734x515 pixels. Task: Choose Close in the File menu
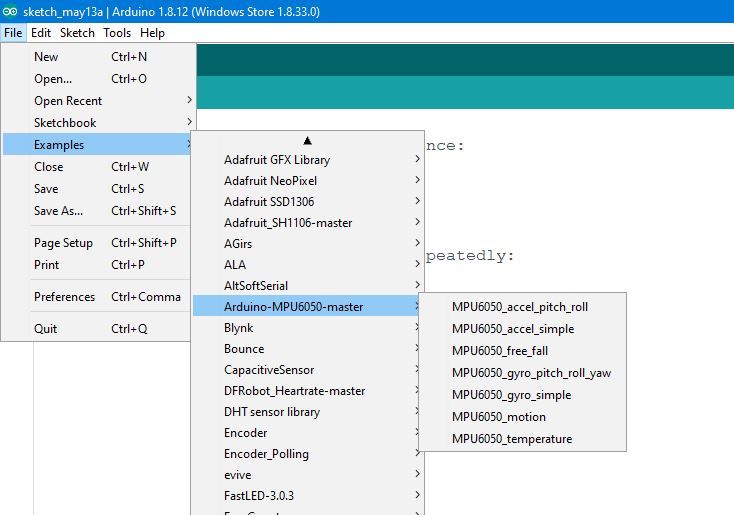[x=97, y=167]
